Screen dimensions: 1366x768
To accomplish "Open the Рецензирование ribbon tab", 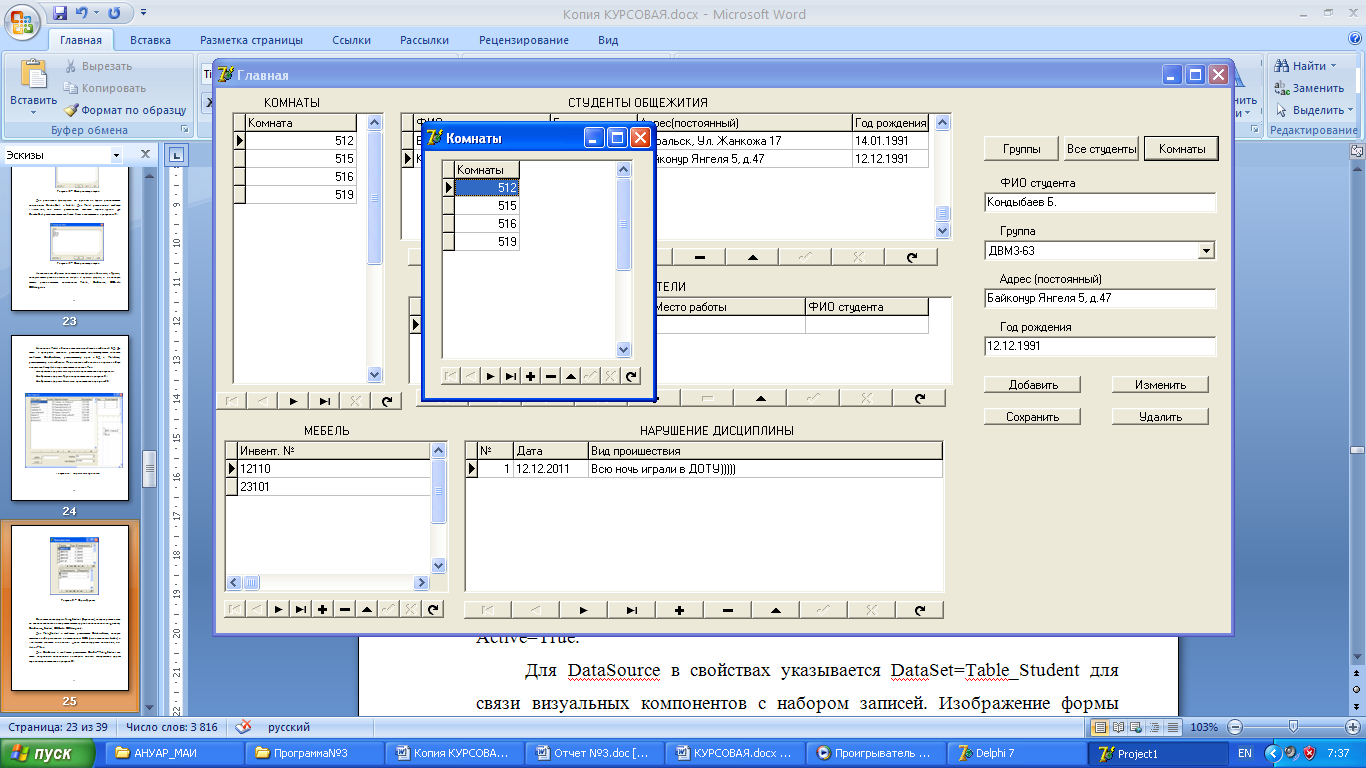I will pyautogui.click(x=523, y=40).
